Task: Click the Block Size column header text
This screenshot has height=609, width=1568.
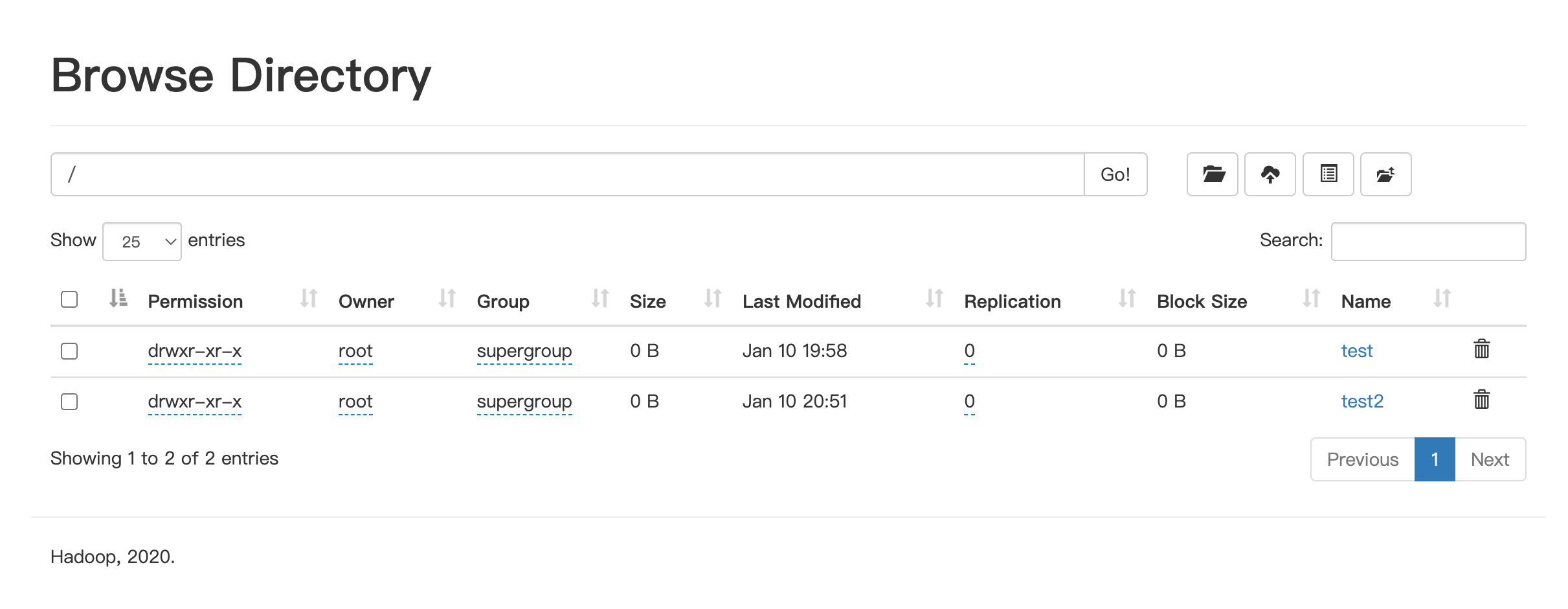Action: (x=1202, y=301)
